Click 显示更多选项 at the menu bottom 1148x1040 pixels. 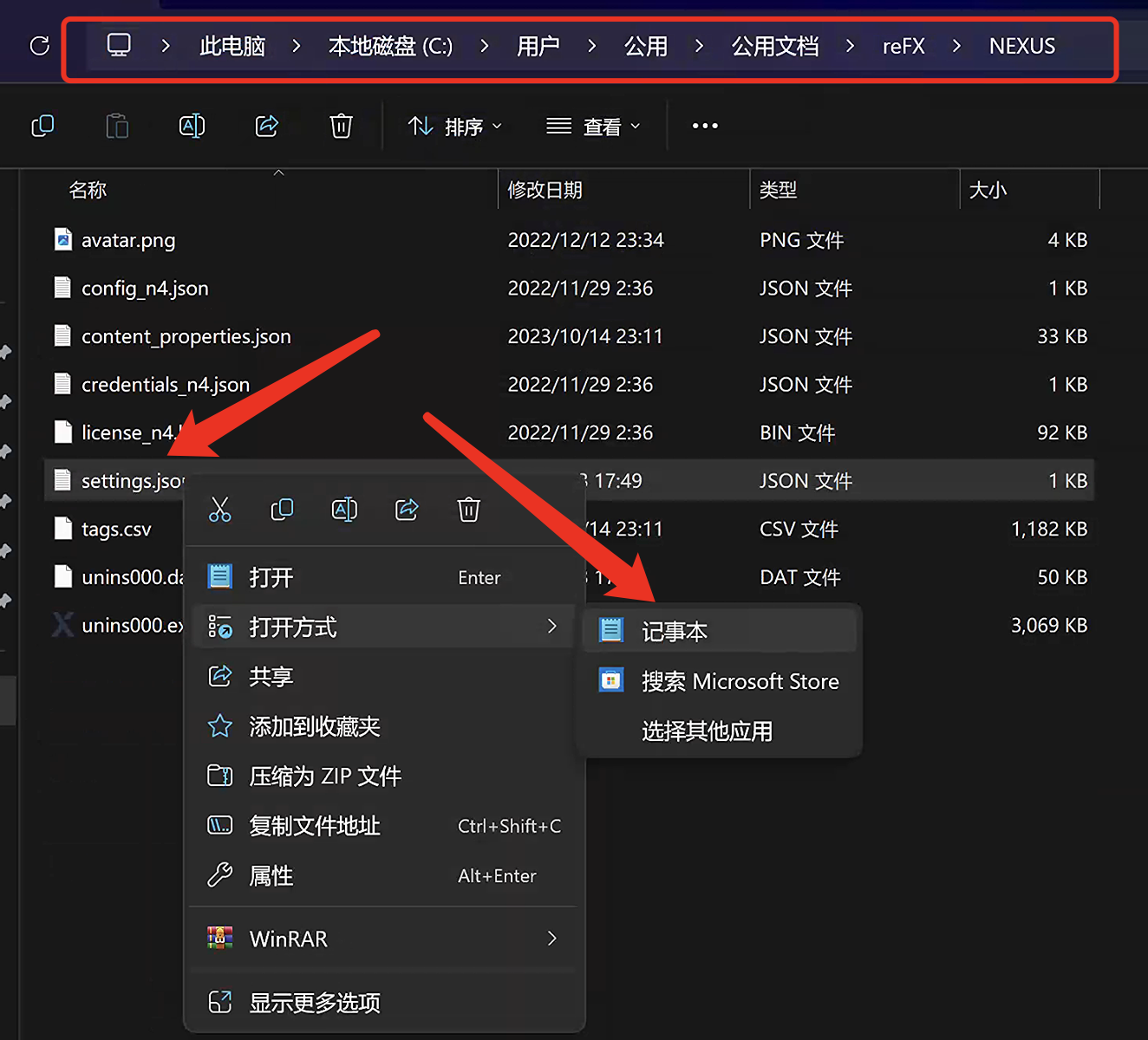point(316,1003)
